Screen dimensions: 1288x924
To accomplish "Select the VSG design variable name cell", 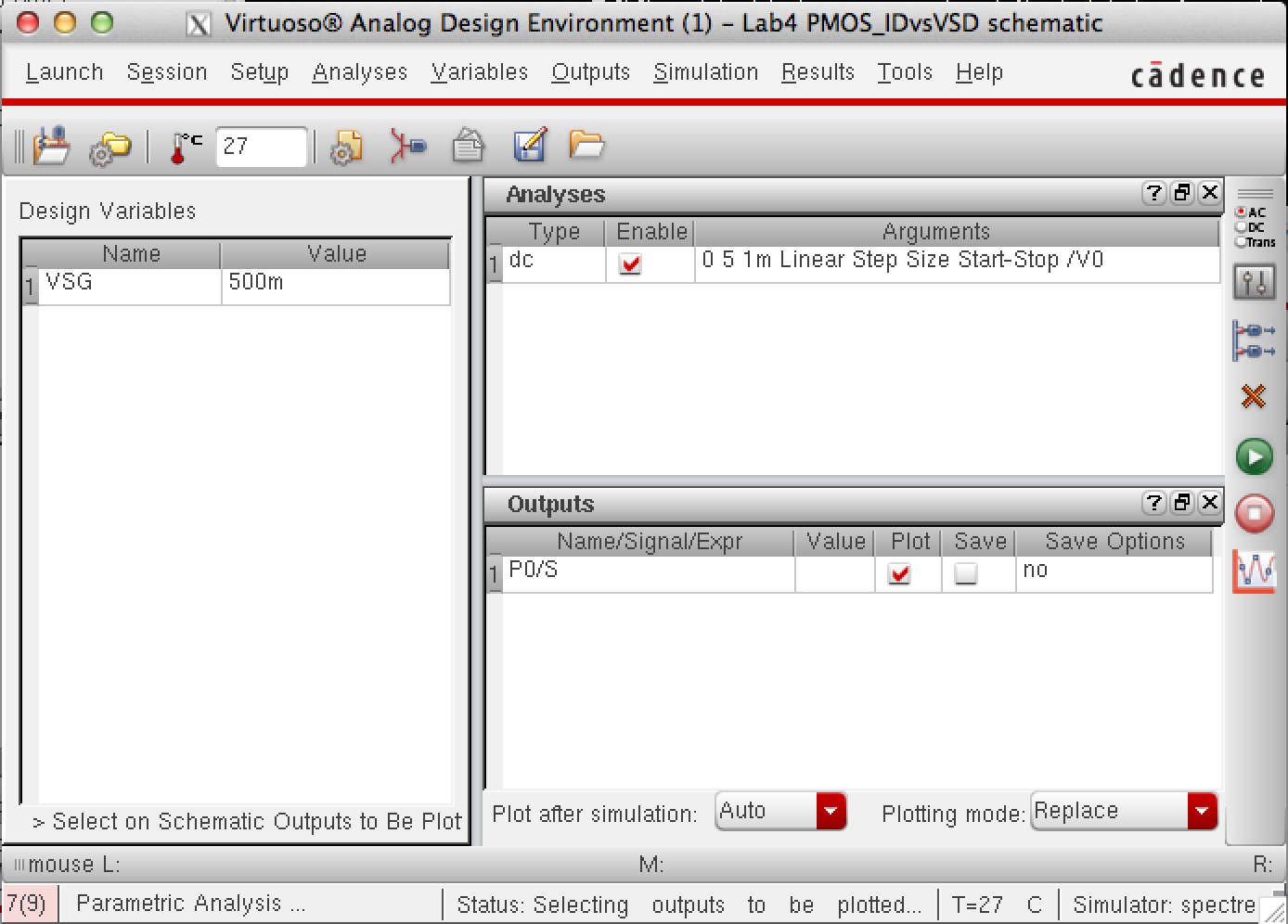I will click(x=129, y=286).
